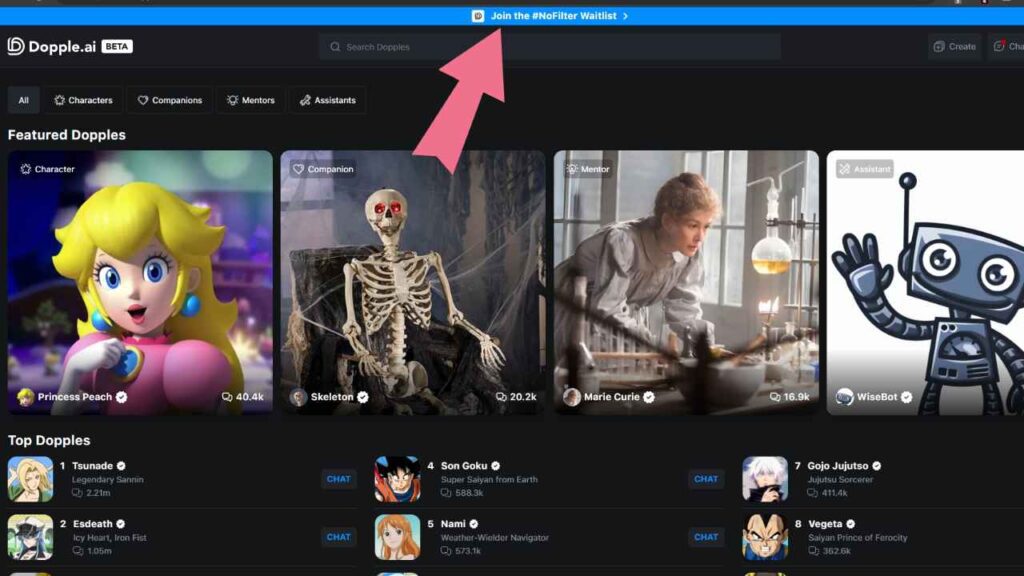Screen dimensions: 1024x576
Task: Chat with Son Goku using CHAT button
Action: pos(706,479)
